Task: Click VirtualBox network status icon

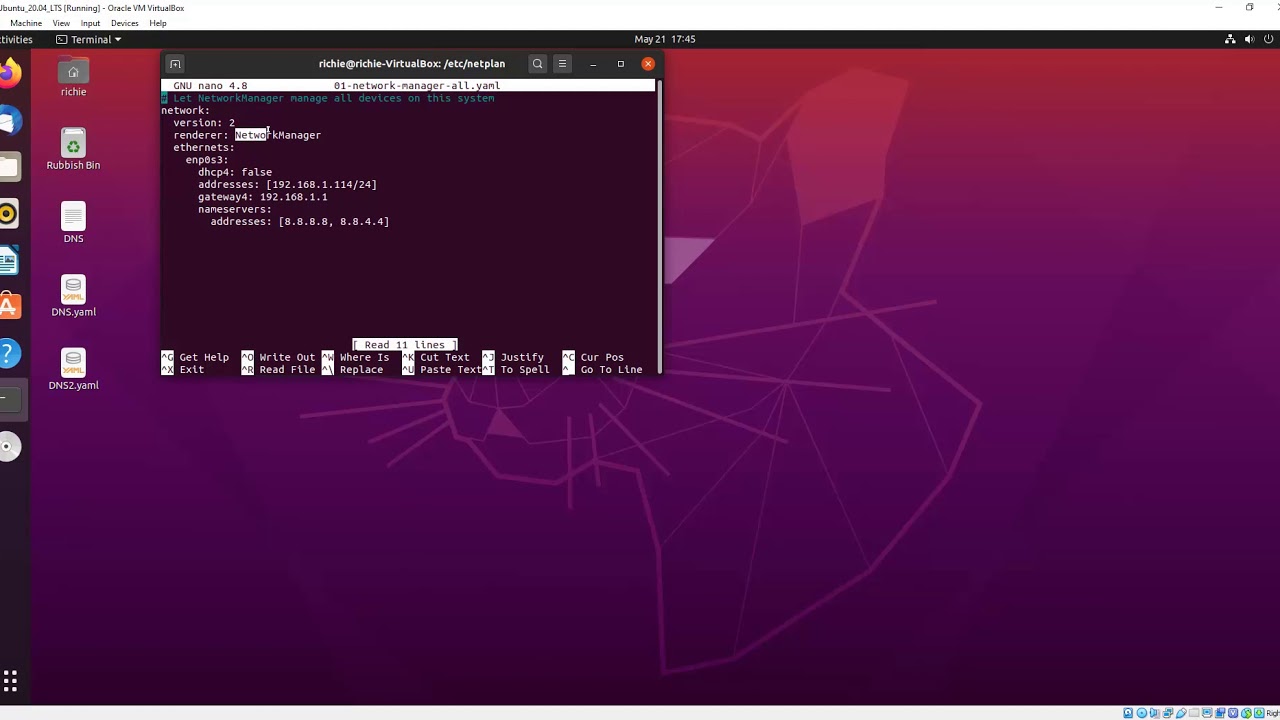Action: [x=1167, y=713]
